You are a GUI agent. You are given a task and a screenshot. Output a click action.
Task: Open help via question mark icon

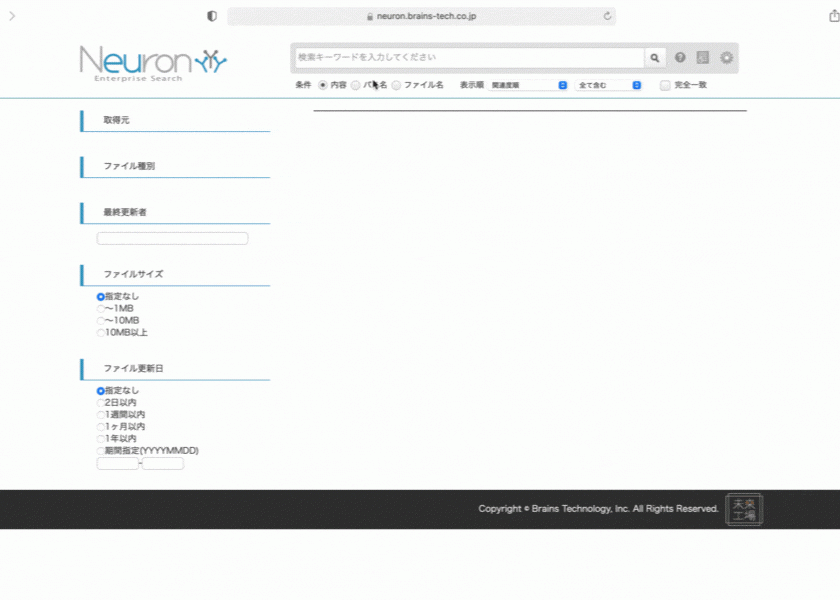coord(680,57)
